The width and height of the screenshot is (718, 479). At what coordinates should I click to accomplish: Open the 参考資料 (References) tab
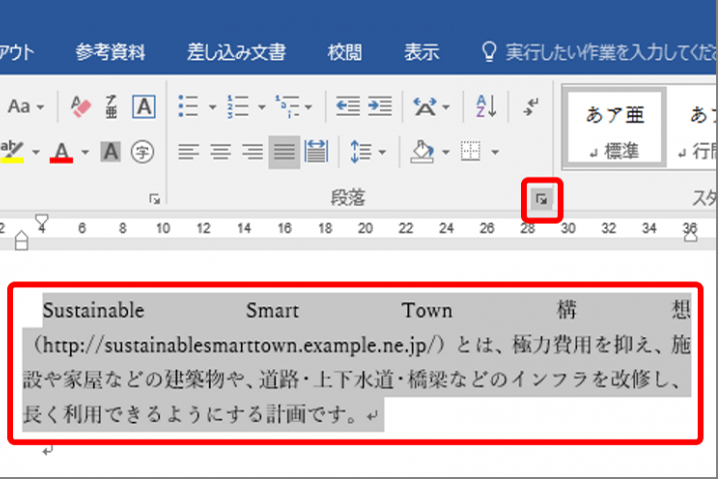pyautogui.click(x=110, y=52)
